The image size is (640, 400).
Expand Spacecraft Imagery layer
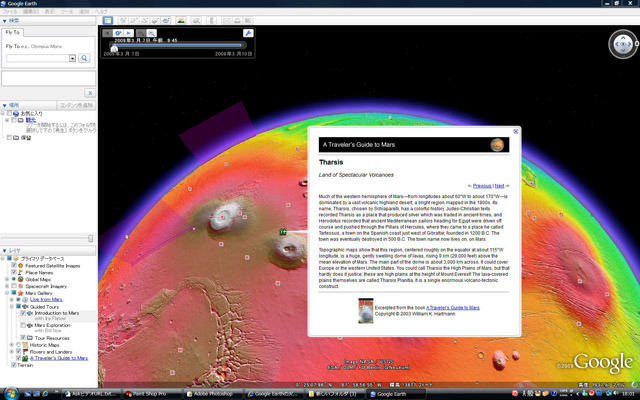(7, 286)
